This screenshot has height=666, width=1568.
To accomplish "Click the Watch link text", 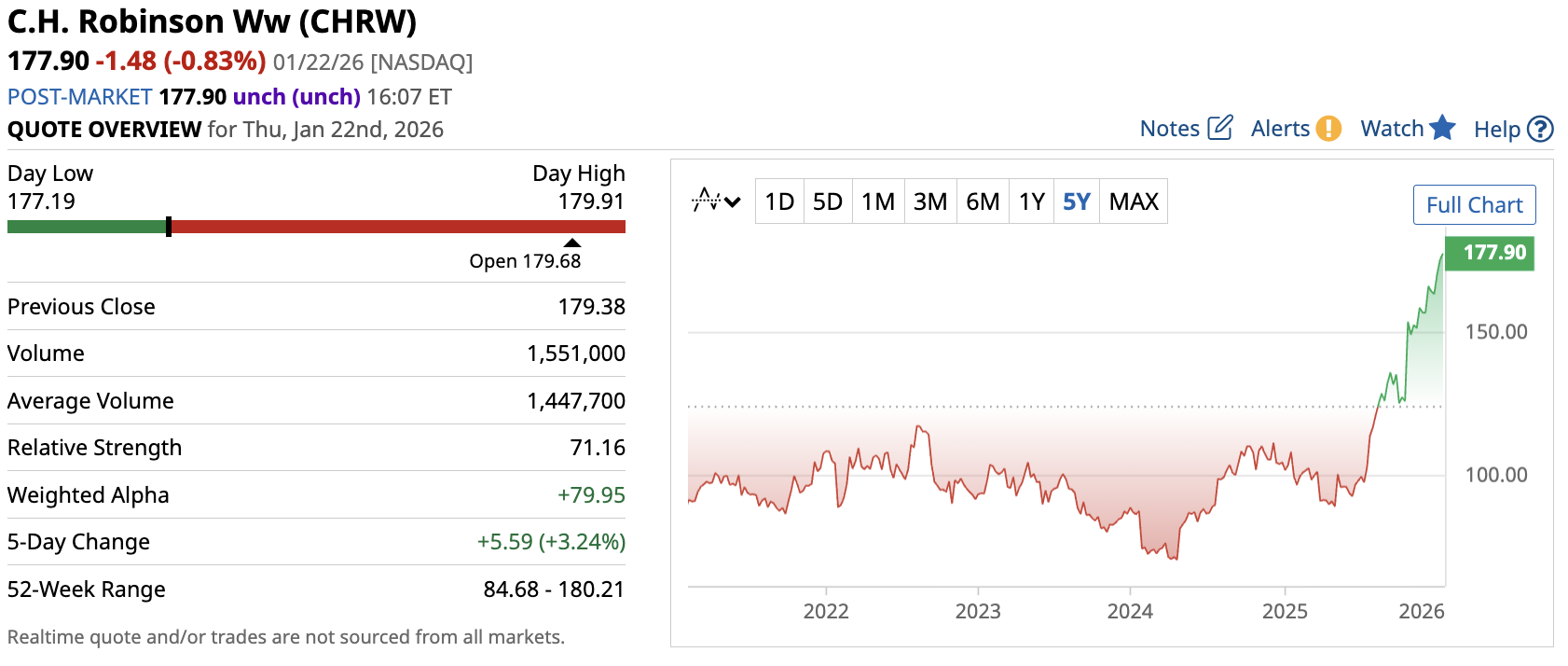I will (x=1392, y=129).
